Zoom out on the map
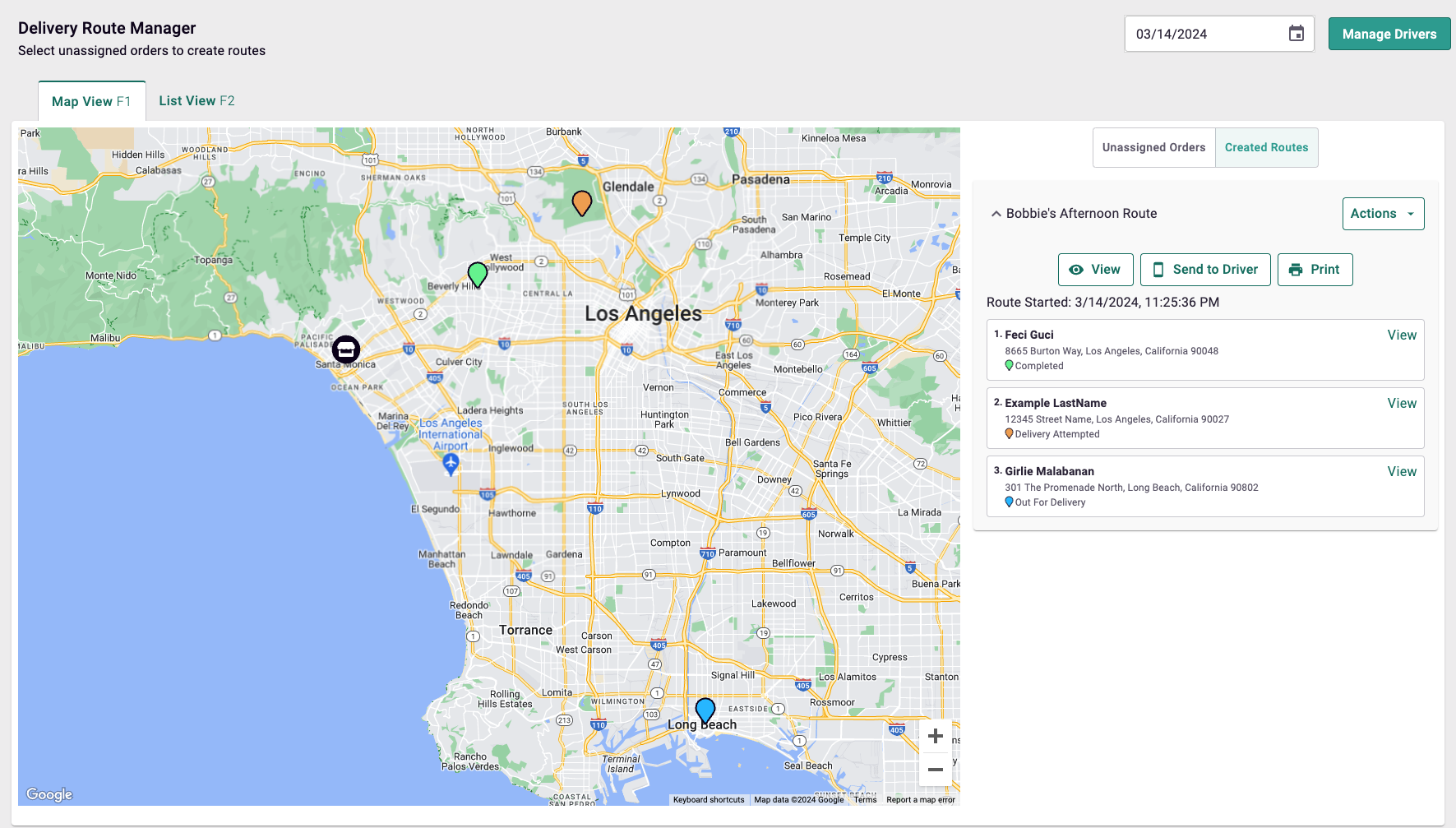 point(936,770)
